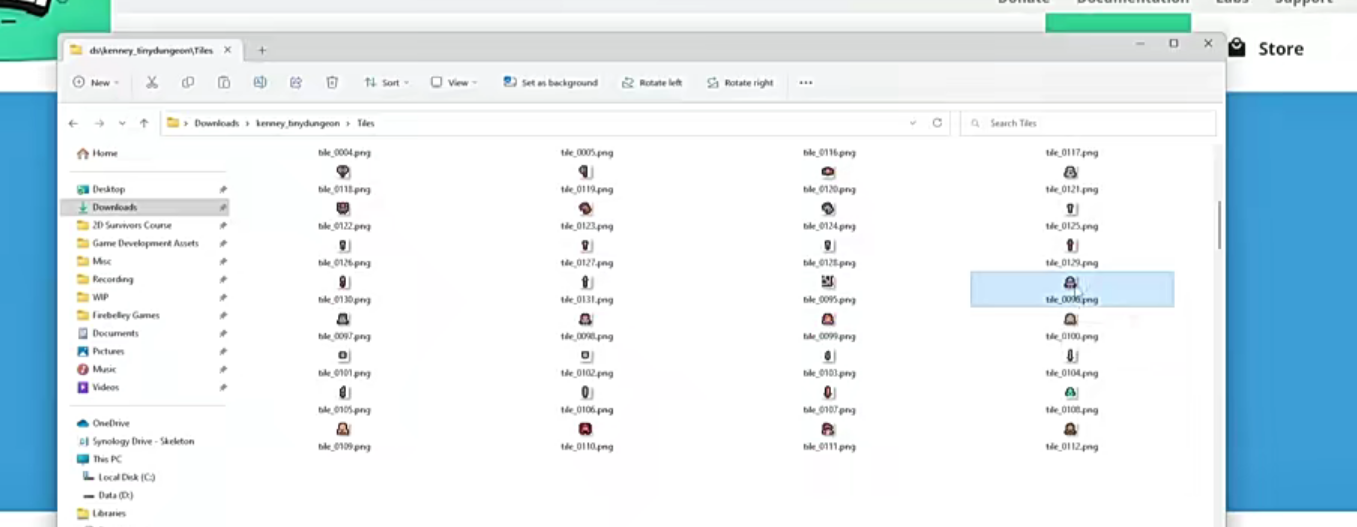Click the Paste clipboard icon
The height and width of the screenshot is (527, 1357).
(x=224, y=83)
